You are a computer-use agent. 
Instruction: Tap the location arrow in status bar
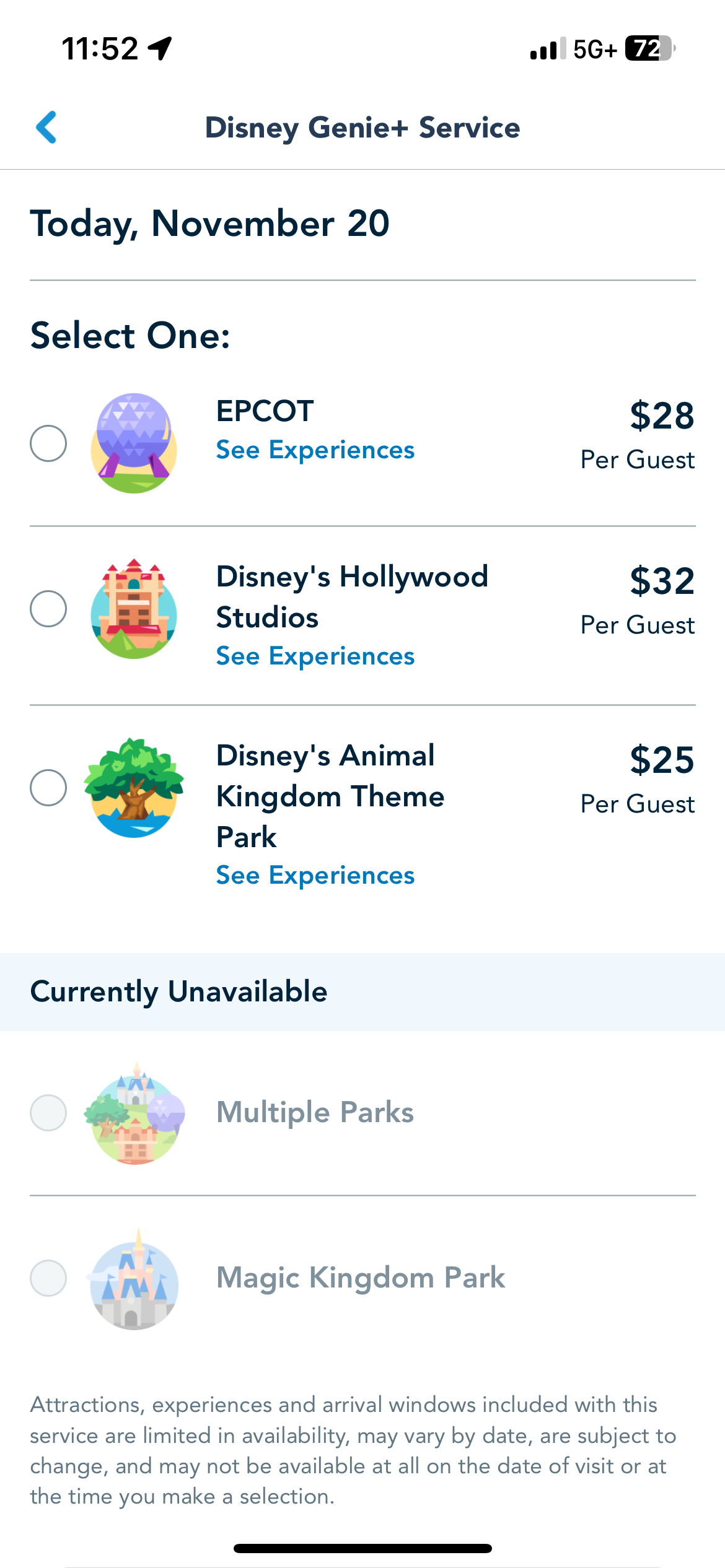point(160,48)
